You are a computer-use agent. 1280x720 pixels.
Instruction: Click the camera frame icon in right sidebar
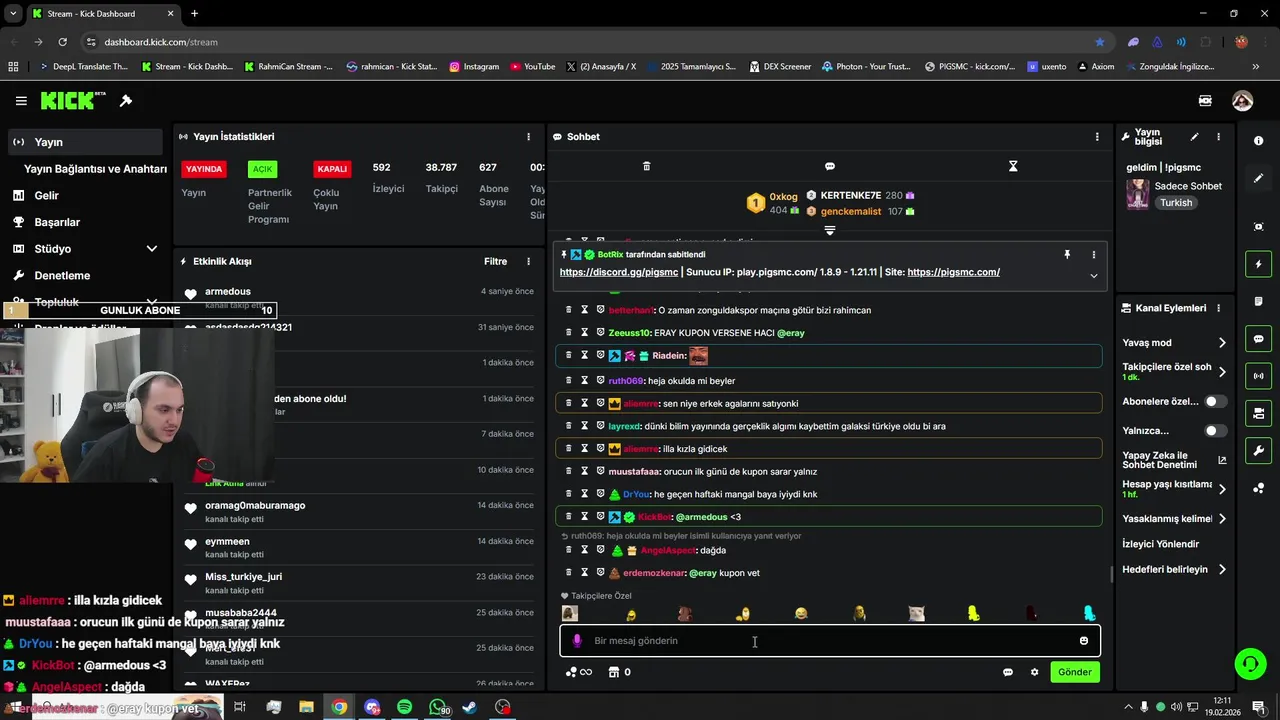tap(1258, 227)
